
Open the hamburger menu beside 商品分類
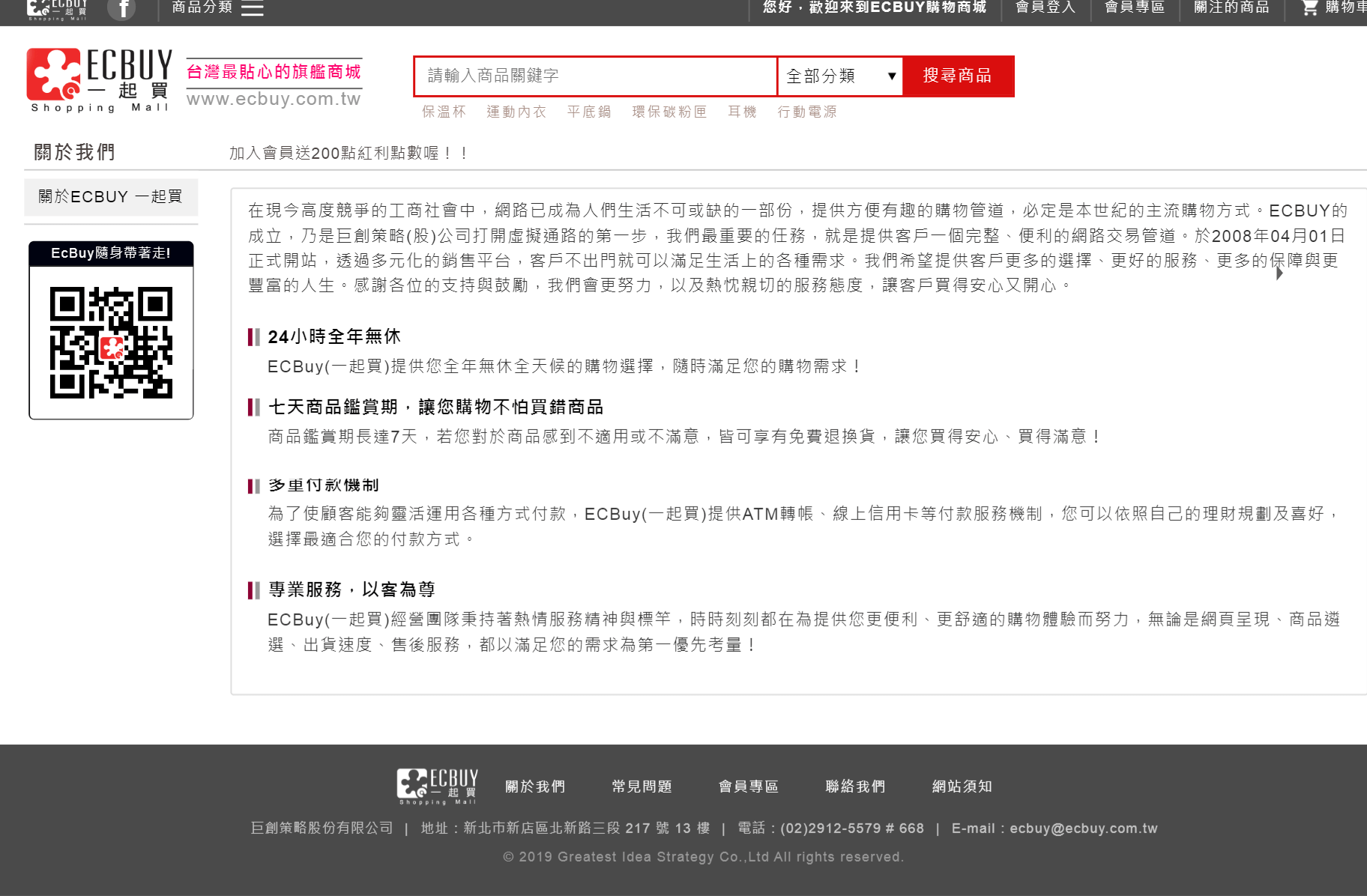(252, 8)
